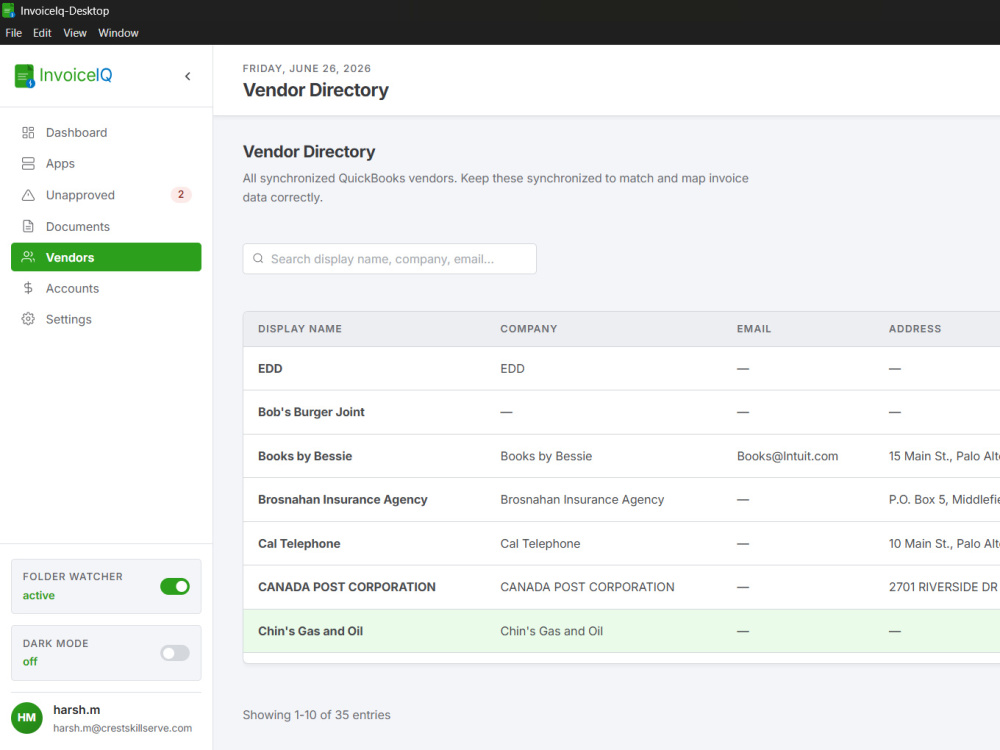Click CANADA POST CORPORATION company cell
This screenshot has height=750, width=1000.
coord(587,587)
